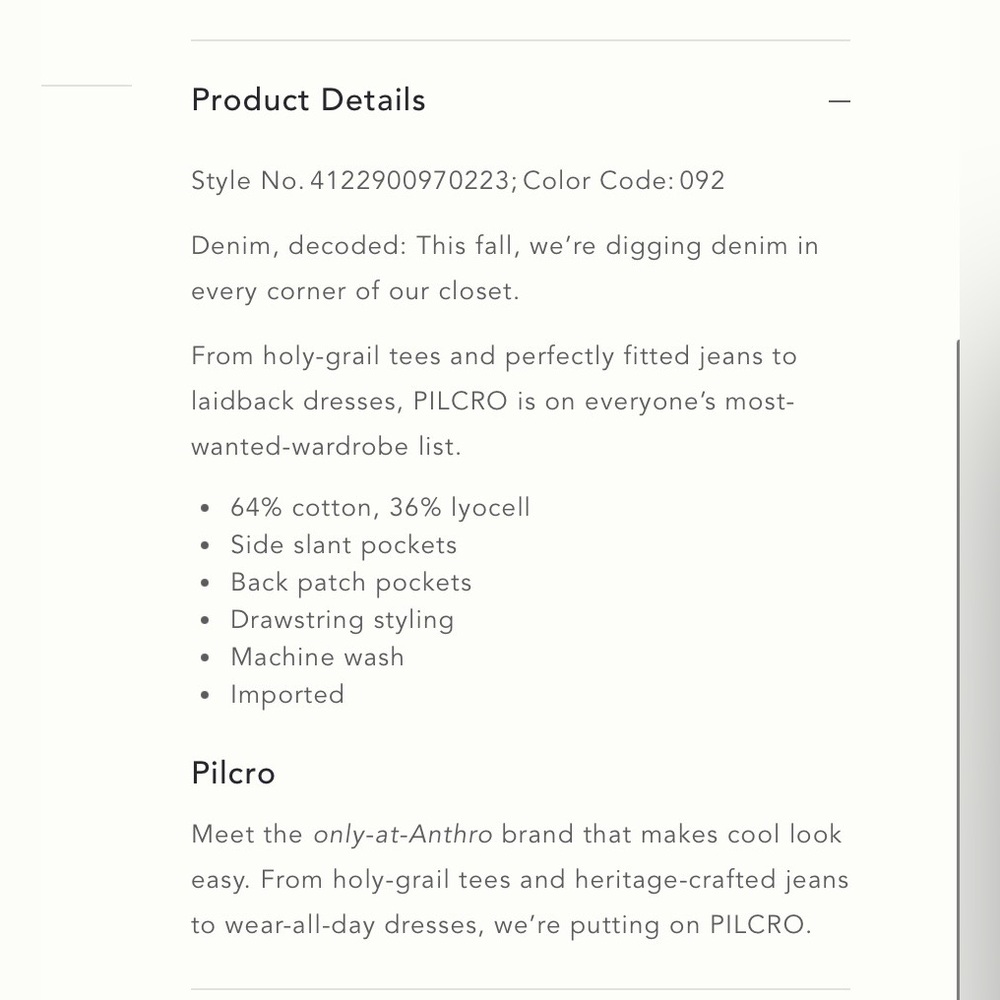1000x1000 pixels.
Task: Click PILCRO in "laidback dresses, PILCRO" line
Action: tap(460, 401)
